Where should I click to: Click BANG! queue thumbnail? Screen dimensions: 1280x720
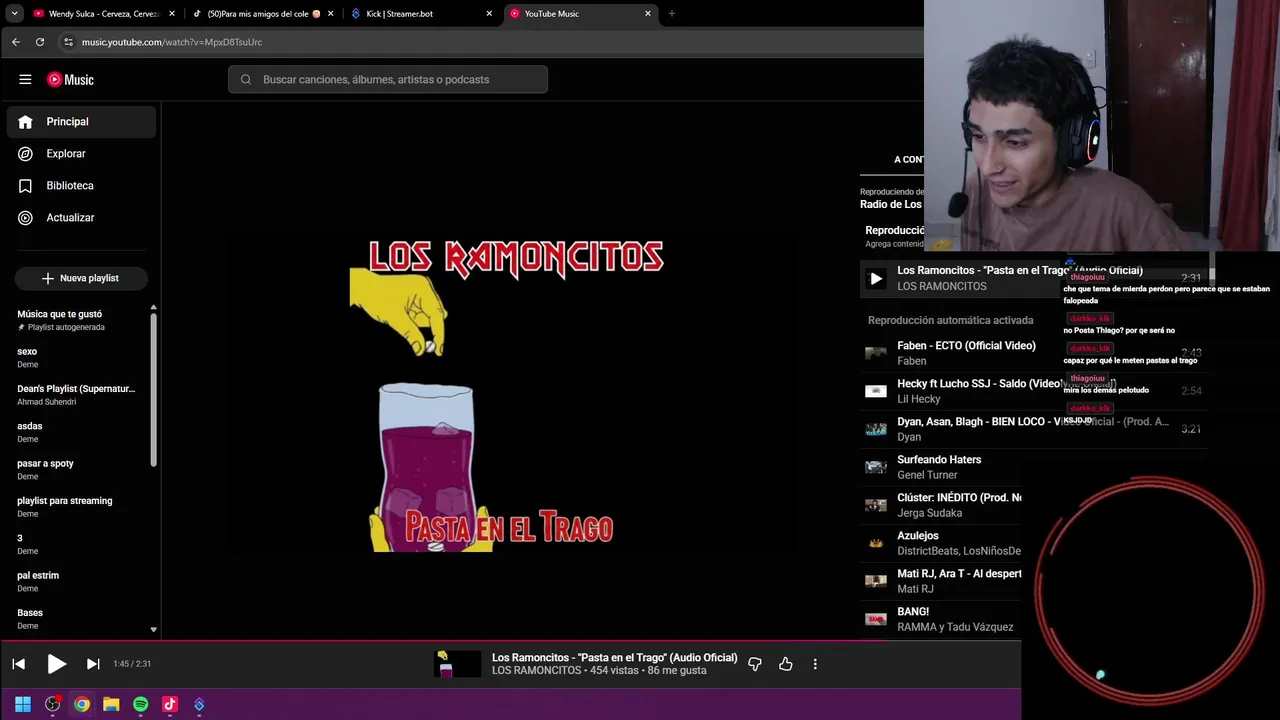[x=876, y=619]
